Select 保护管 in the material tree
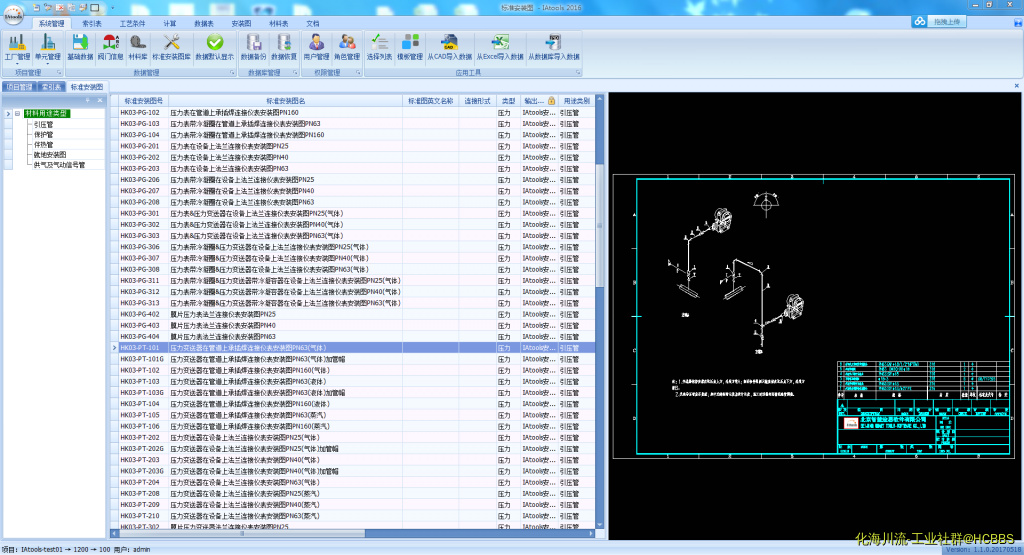Screen dimensions: 1024x555 tap(44, 135)
